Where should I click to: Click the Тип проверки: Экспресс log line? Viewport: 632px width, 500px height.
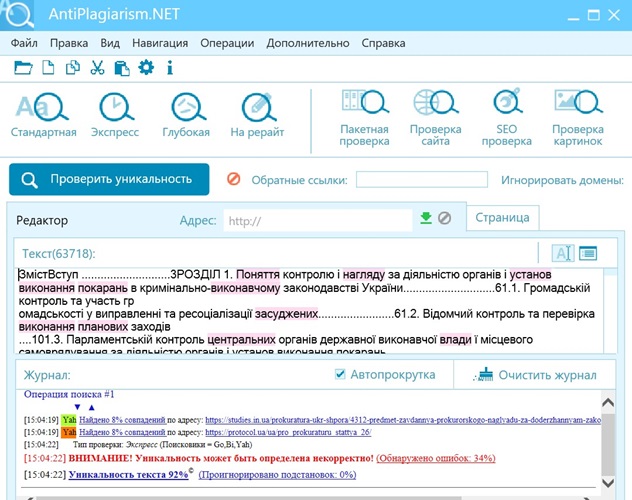(x=162, y=445)
